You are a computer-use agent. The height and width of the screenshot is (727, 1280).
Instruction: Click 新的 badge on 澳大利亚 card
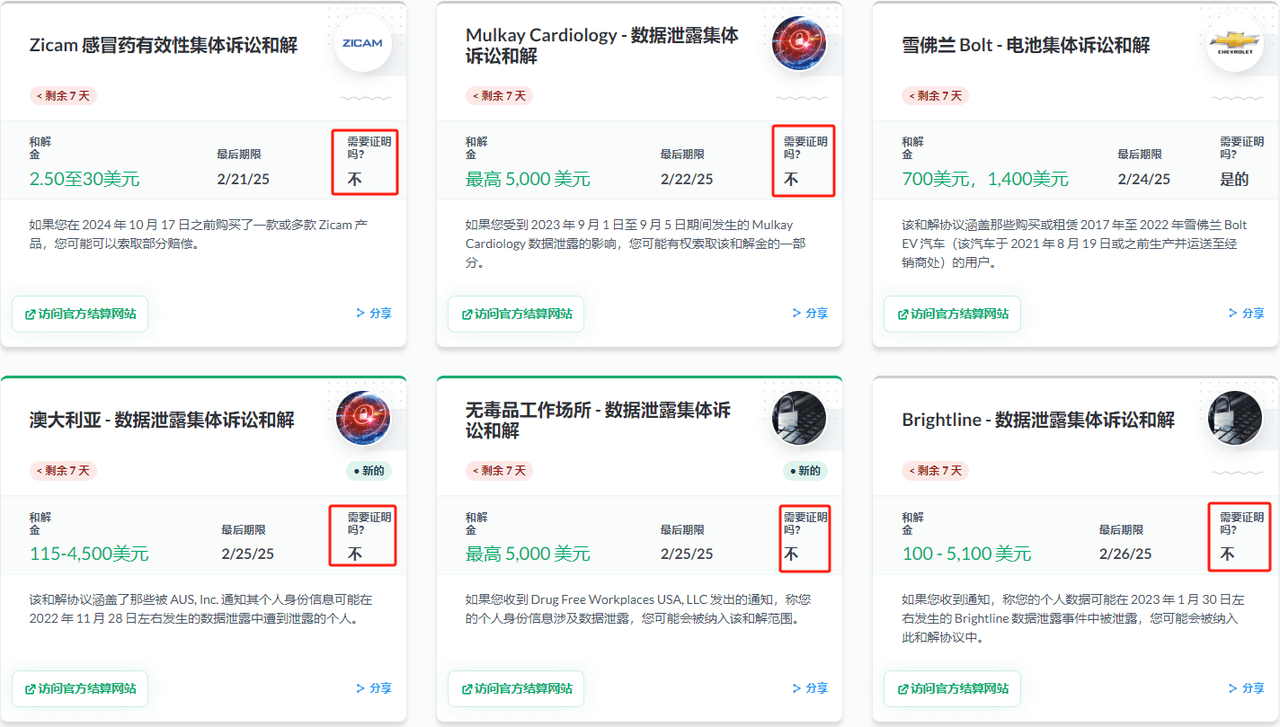tap(368, 471)
